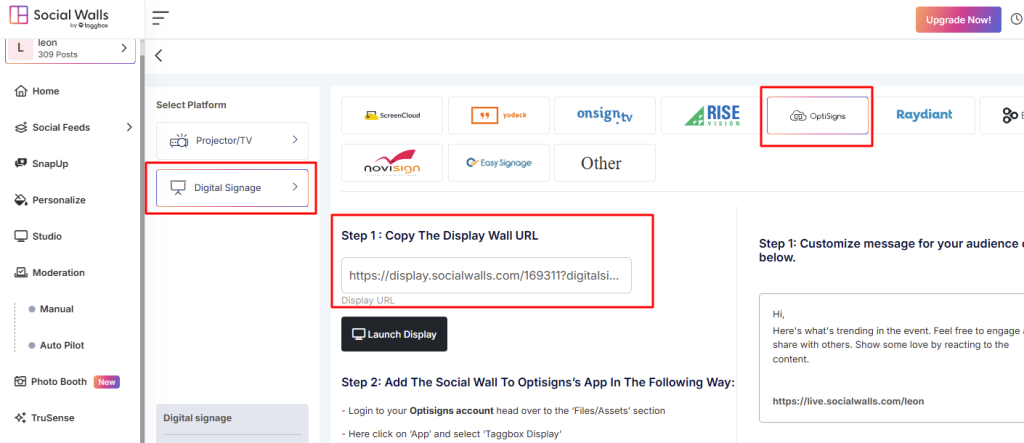Click the clock icon beside Upgrade Now

pos(1017,20)
